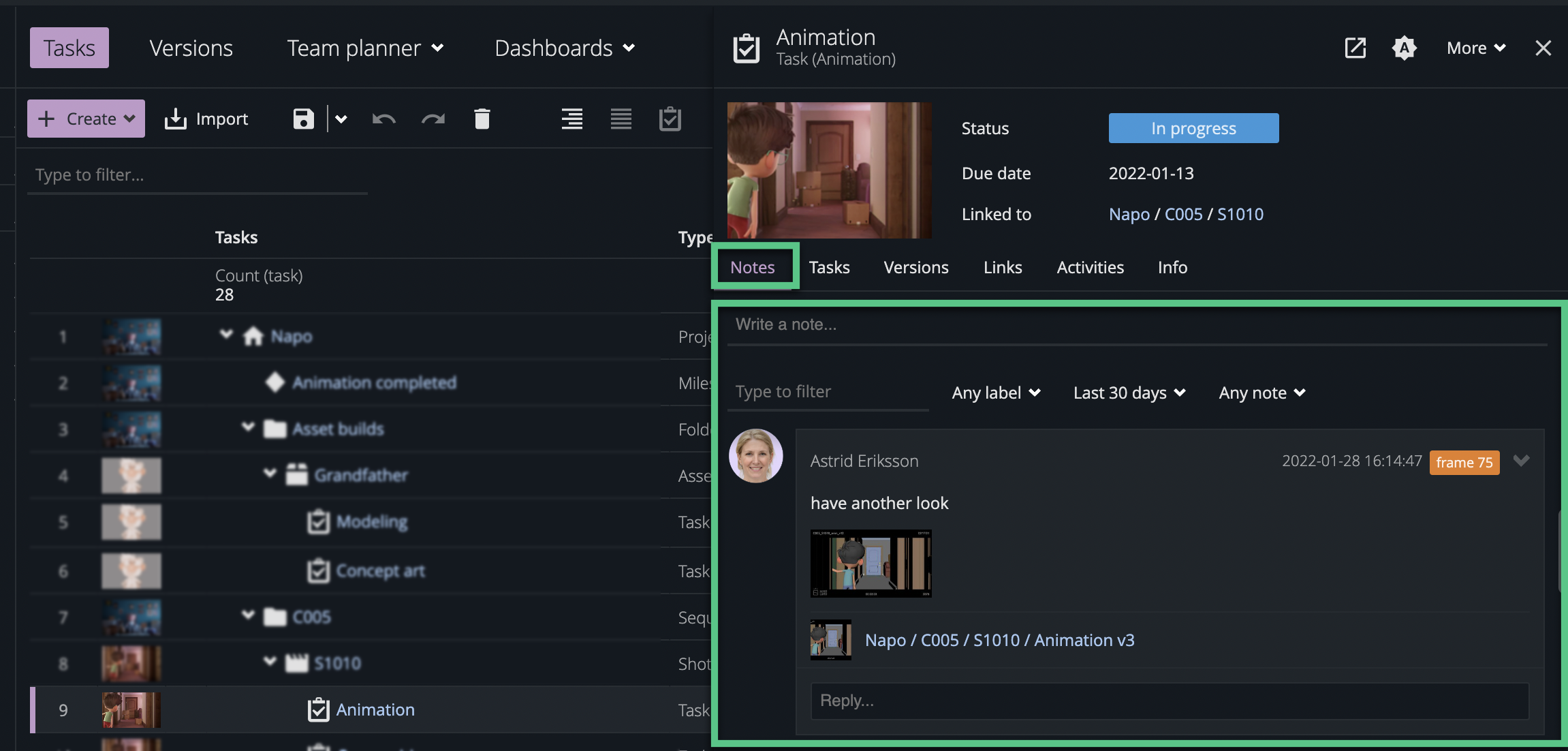Image resolution: width=1568 pixels, height=751 pixels.
Task: Click the clipboard-check toolbar icon
Action: pyautogui.click(x=670, y=119)
